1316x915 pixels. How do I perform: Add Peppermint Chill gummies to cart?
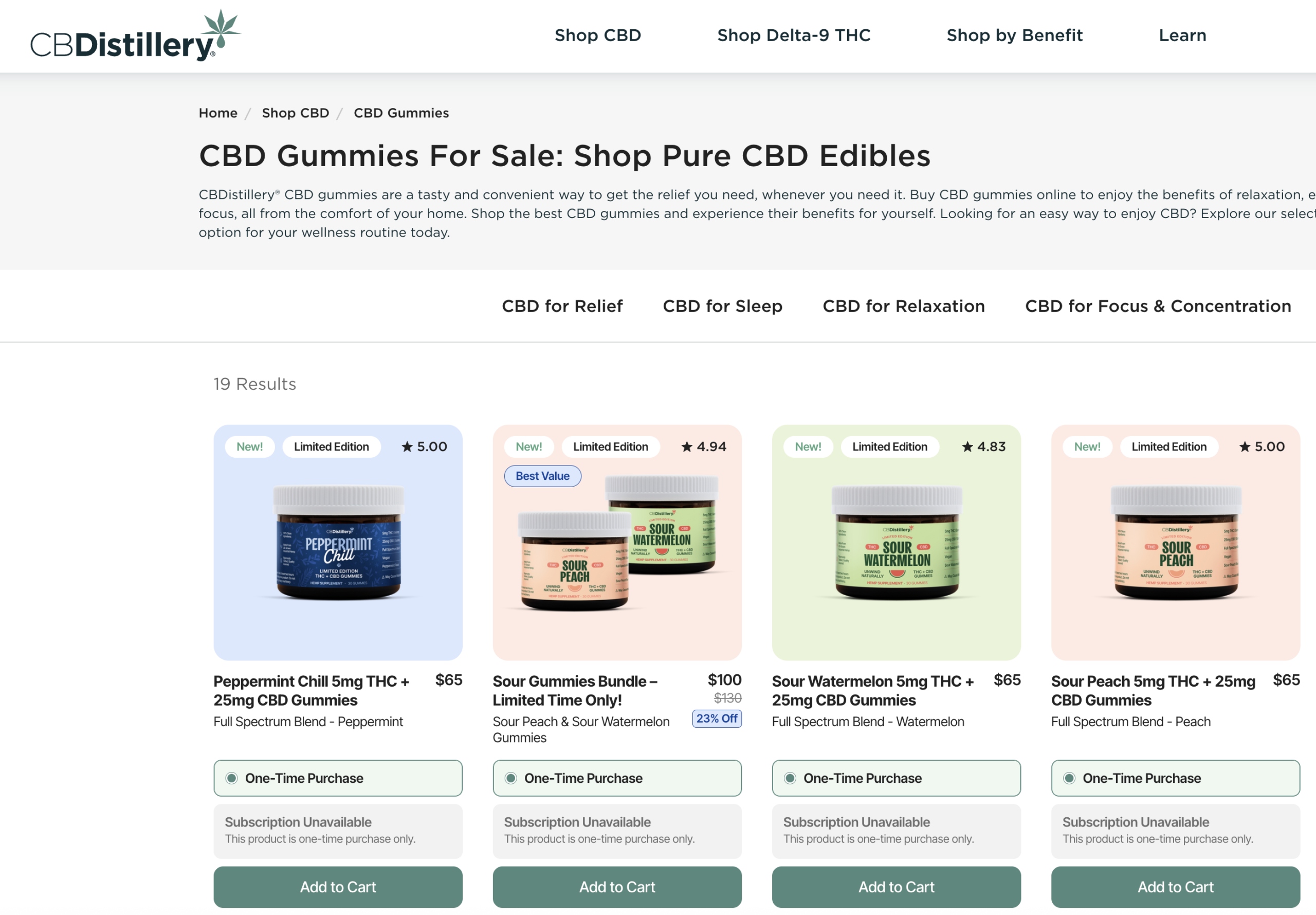tap(338, 886)
